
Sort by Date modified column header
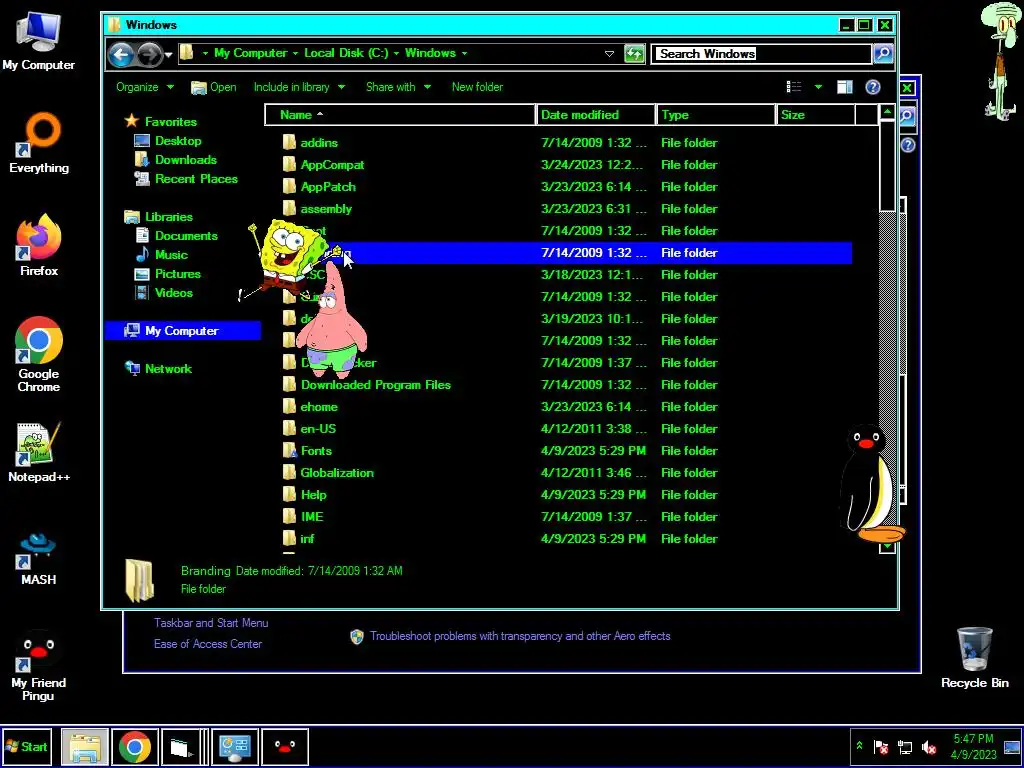click(596, 115)
